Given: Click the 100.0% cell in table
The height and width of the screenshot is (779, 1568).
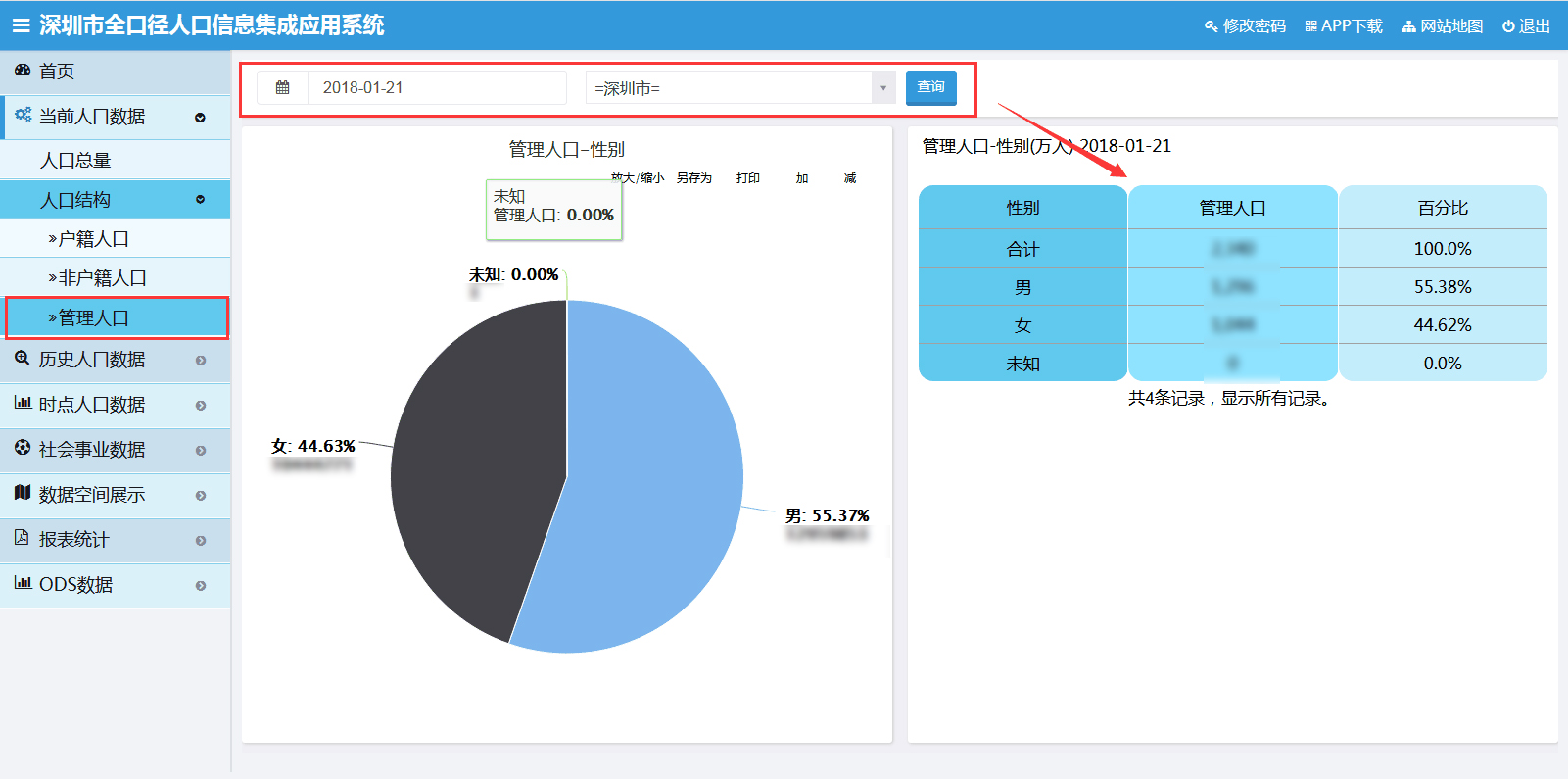Looking at the screenshot, I should (1443, 249).
